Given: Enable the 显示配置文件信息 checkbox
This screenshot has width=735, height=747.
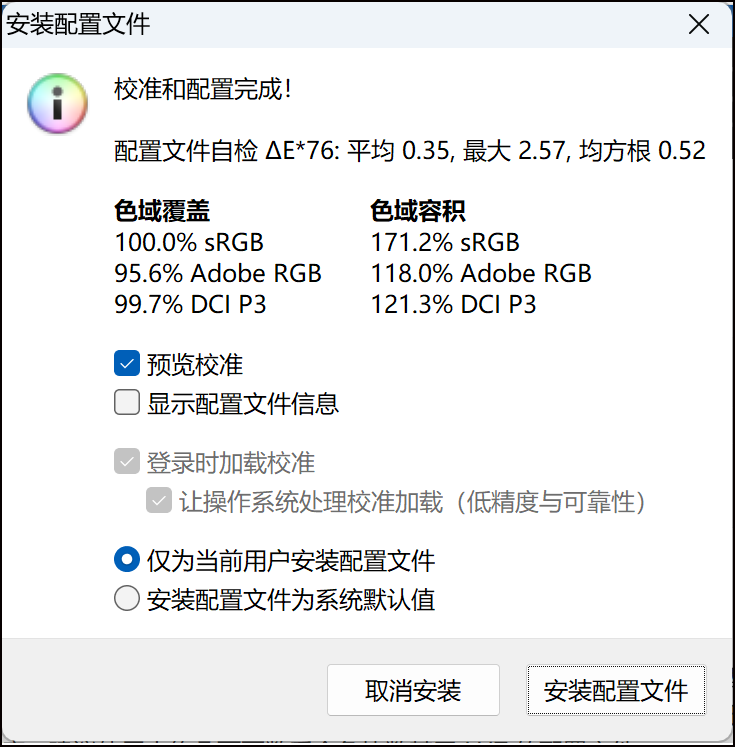Looking at the screenshot, I should tap(127, 403).
